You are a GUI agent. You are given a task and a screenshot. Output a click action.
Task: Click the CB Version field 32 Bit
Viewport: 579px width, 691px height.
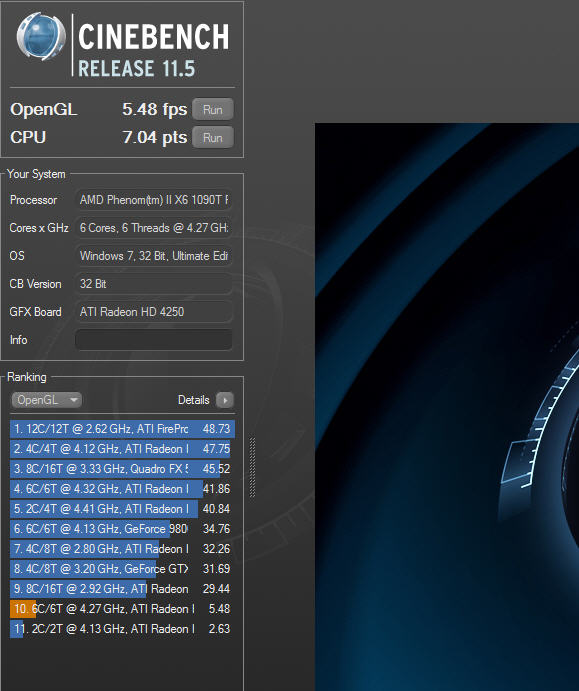153,284
